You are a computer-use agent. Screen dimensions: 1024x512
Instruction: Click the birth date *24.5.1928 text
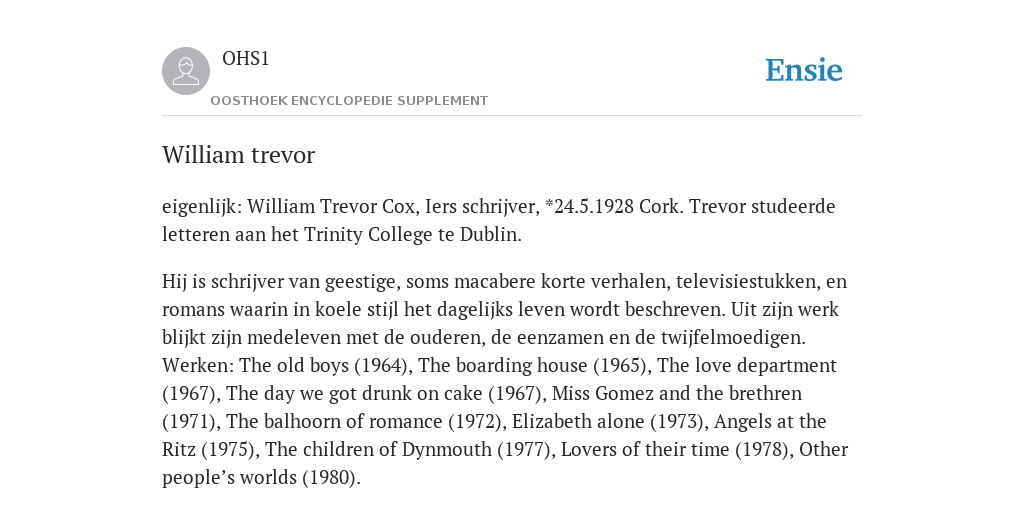pyautogui.click(x=589, y=206)
